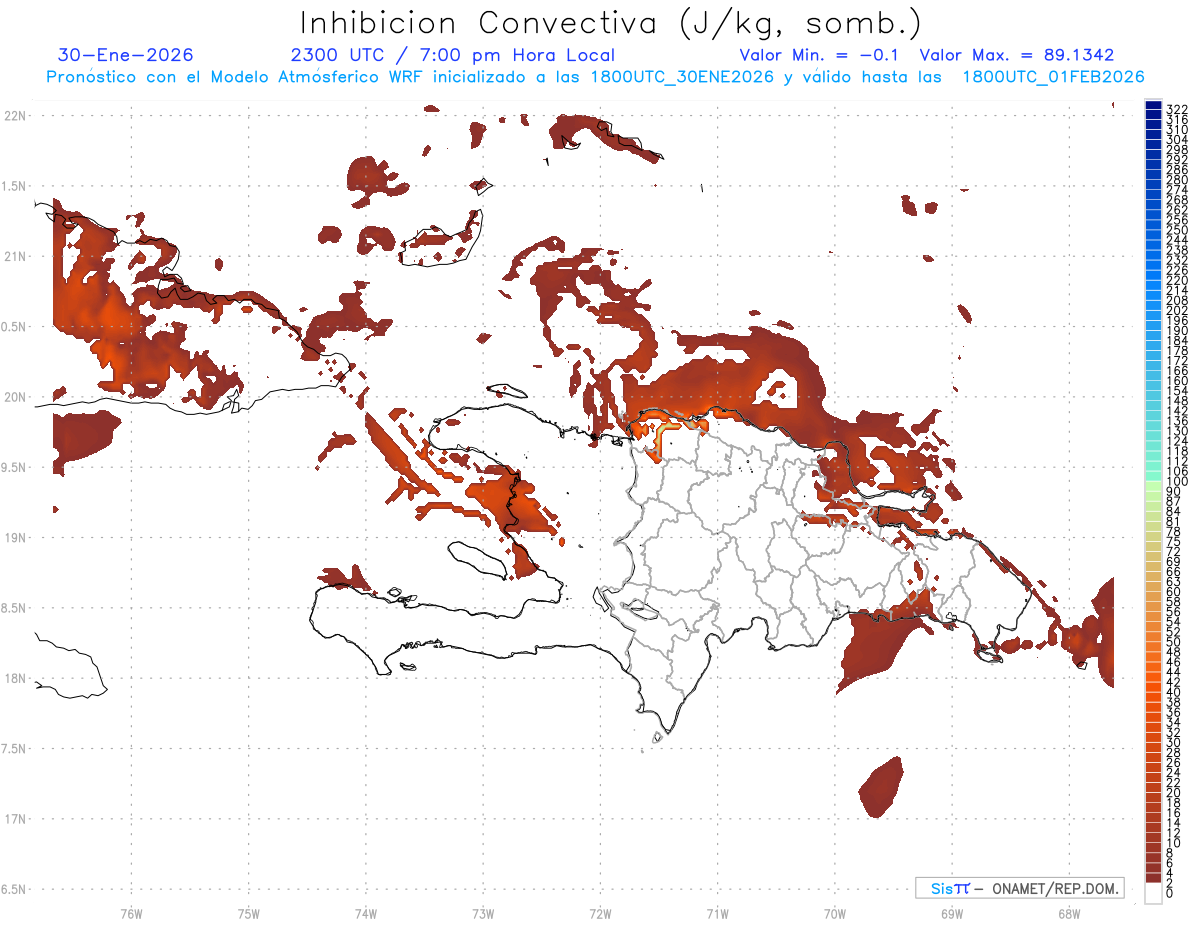Click the "70W" longitude label
Viewport: 1200px width, 927px height.
click(x=835, y=912)
